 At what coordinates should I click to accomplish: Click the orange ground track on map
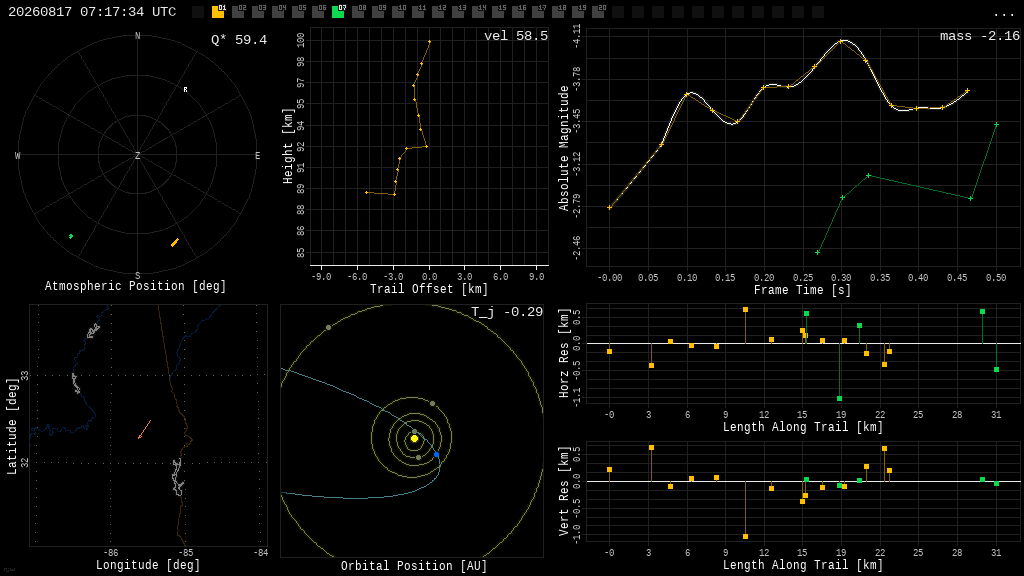pos(144,430)
